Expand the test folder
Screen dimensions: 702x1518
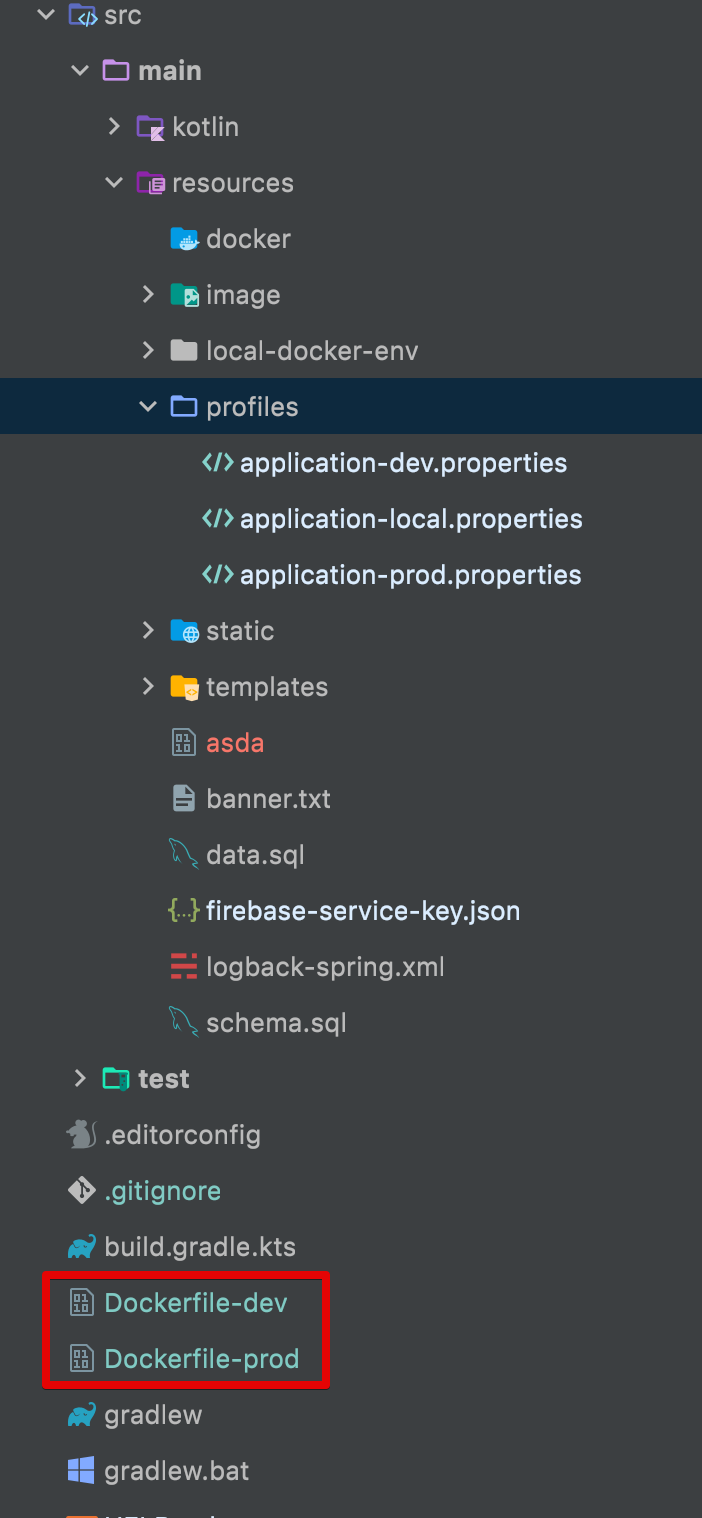[80, 1079]
